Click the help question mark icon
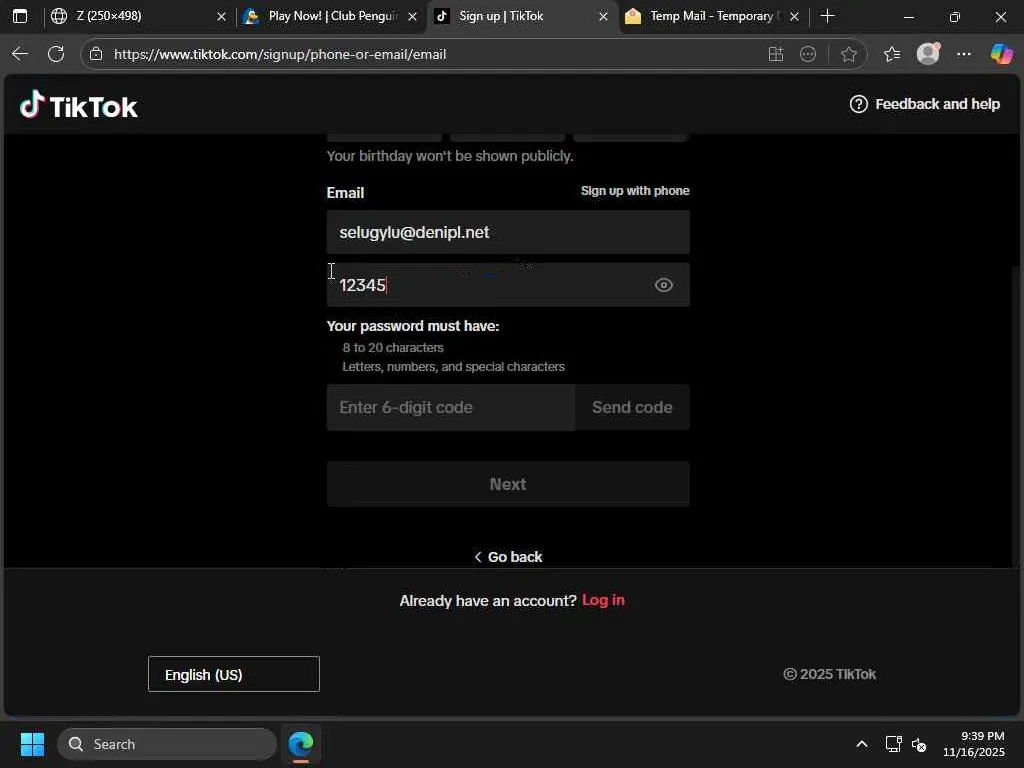The height and width of the screenshot is (768, 1024). pos(858,104)
